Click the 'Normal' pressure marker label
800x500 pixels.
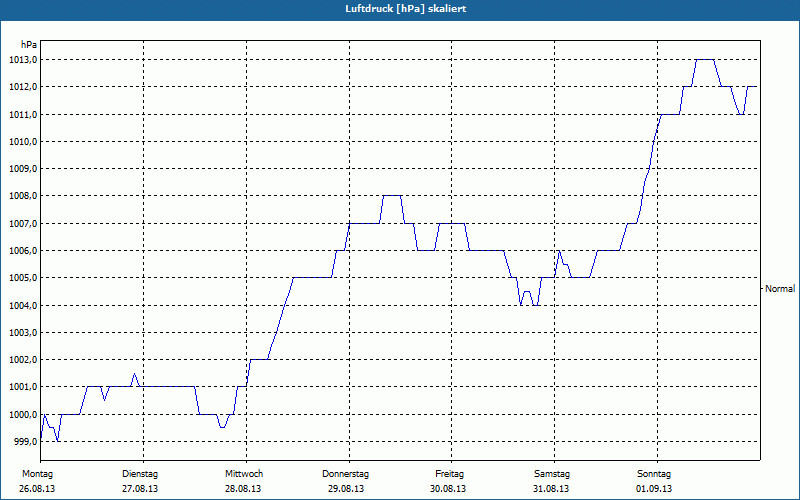click(780, 289)
